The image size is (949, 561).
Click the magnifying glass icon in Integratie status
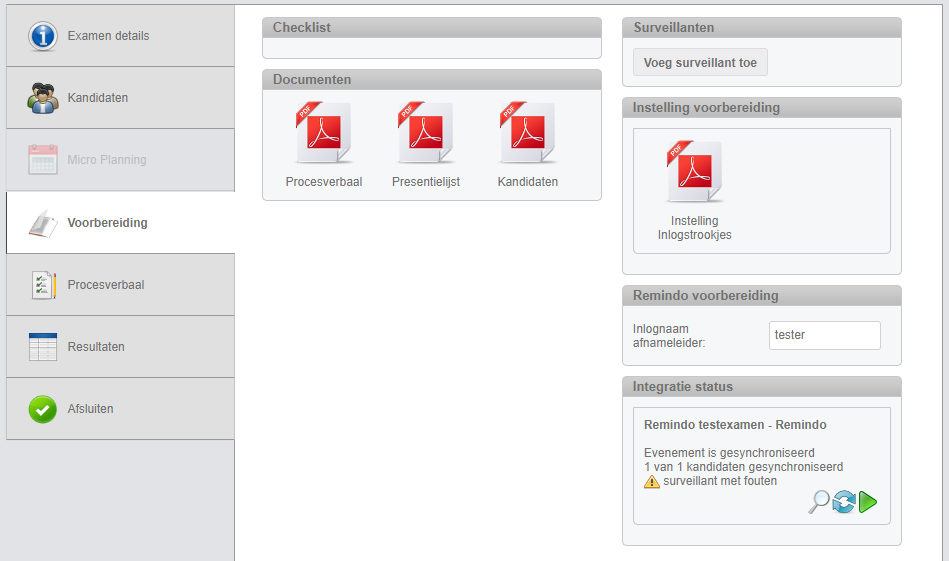819,502
